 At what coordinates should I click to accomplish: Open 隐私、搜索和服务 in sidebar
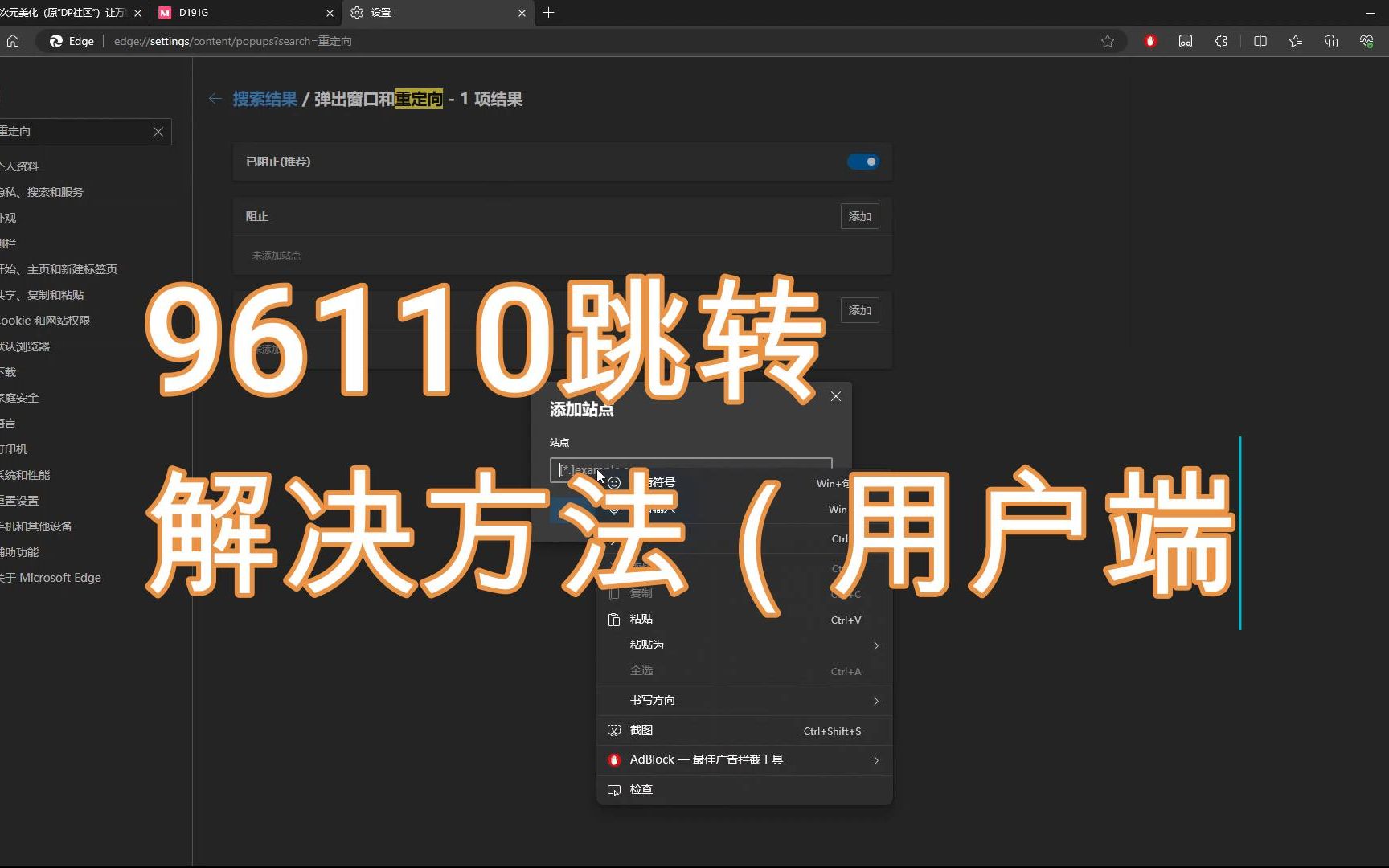tap(41, 192)
